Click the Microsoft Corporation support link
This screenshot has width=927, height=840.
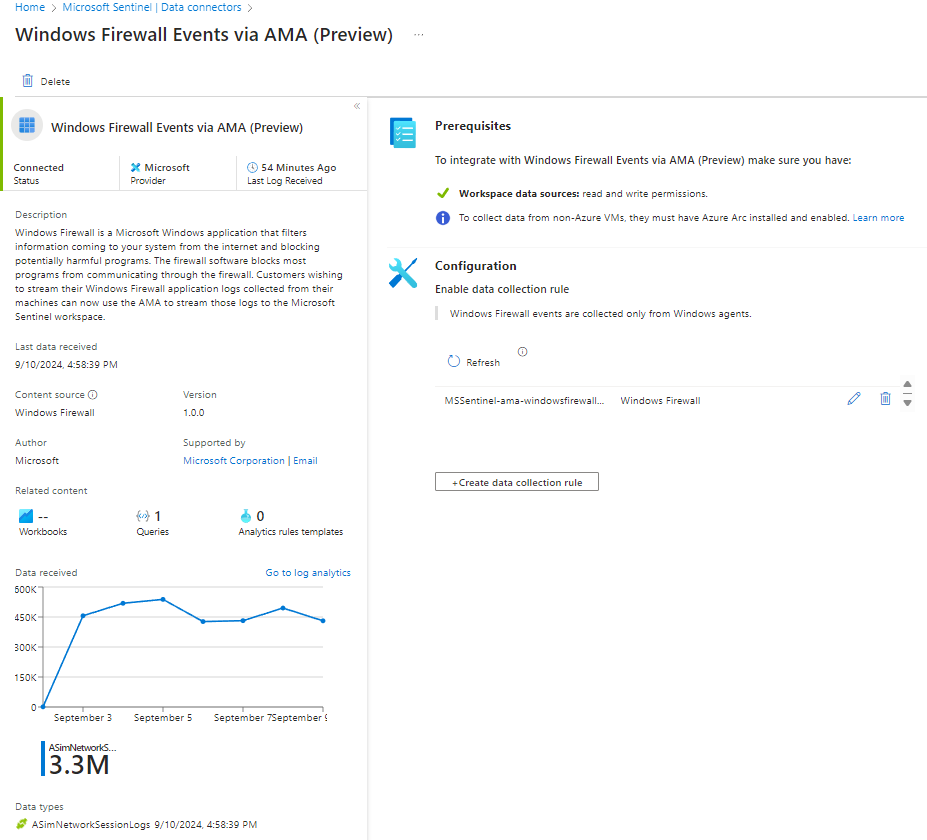pos(234,461)
